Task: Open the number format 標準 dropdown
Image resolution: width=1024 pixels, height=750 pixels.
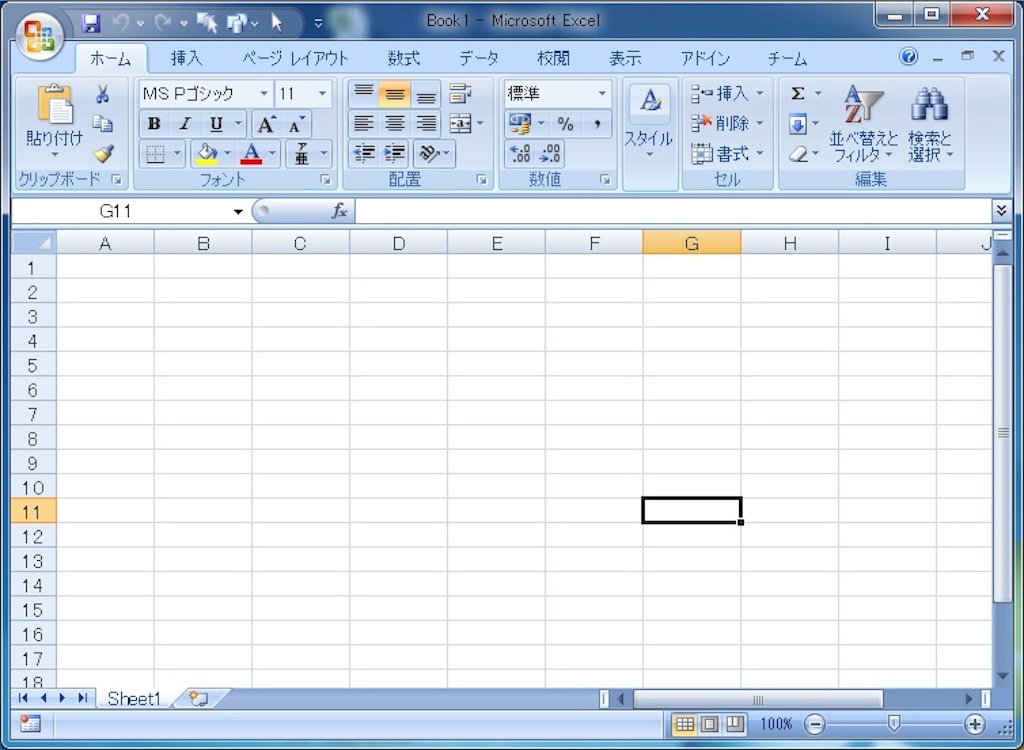Action: [x=602, y=94]
